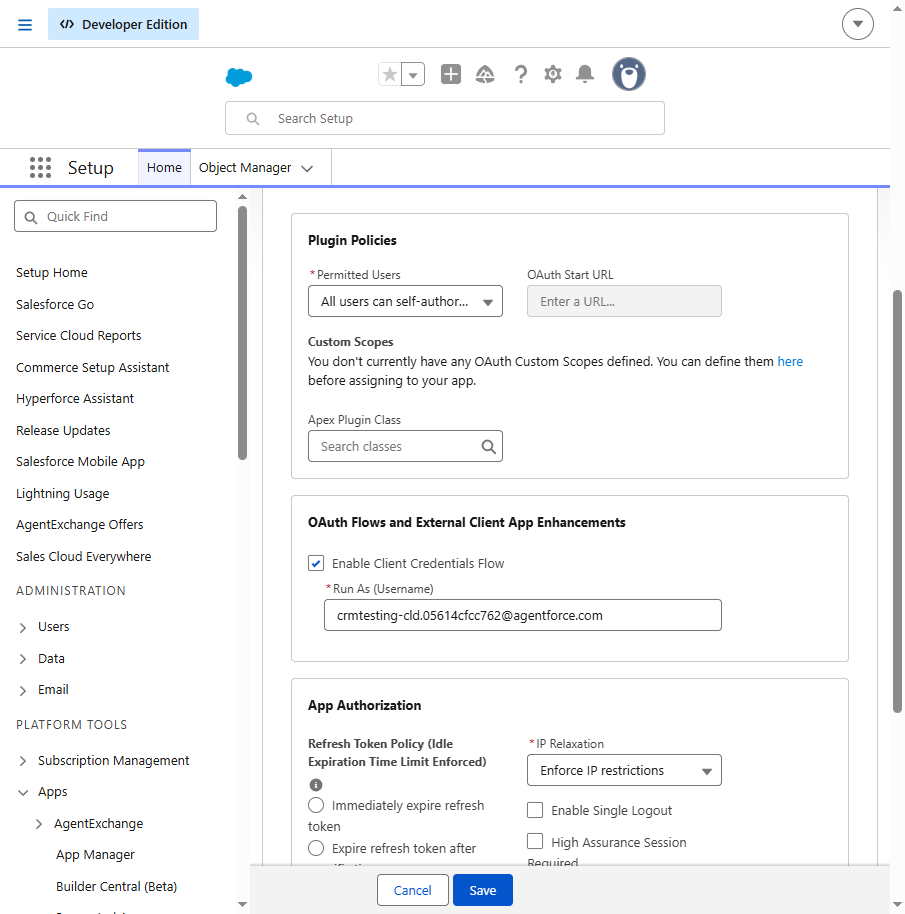Open Setup Home in sidebar
This screenshot has height=914, width=905.
coord(52,273)
